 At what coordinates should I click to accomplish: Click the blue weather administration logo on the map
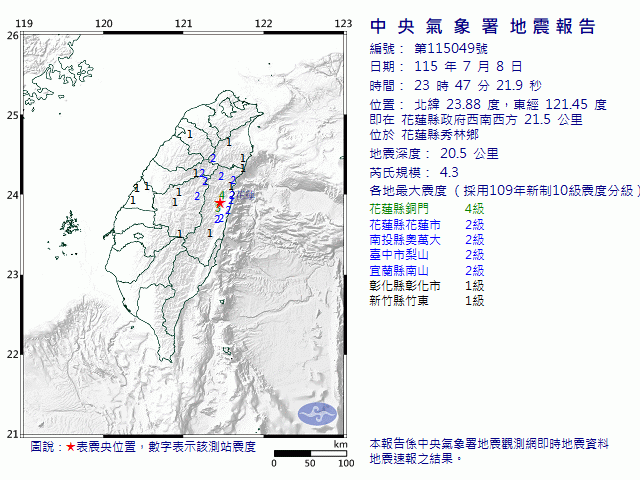pyautogui.click(x=318, y=414)
